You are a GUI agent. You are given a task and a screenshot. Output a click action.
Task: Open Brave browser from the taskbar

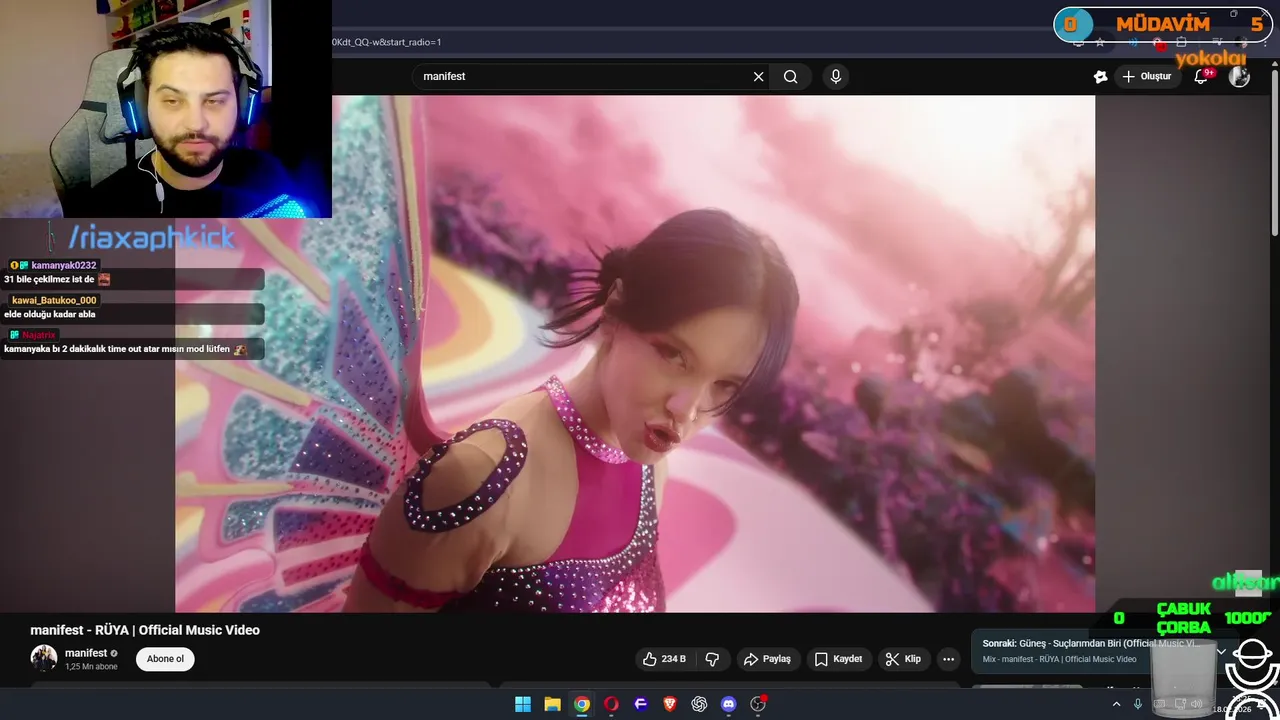click(x=670, y=704)
